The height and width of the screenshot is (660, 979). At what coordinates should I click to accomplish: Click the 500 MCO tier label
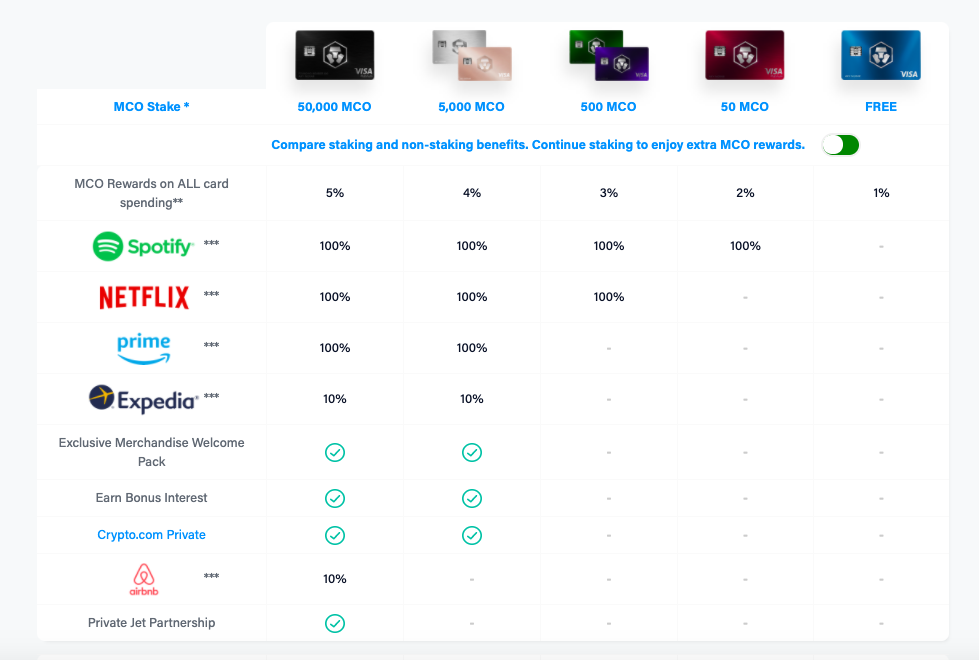click(609, 107)
